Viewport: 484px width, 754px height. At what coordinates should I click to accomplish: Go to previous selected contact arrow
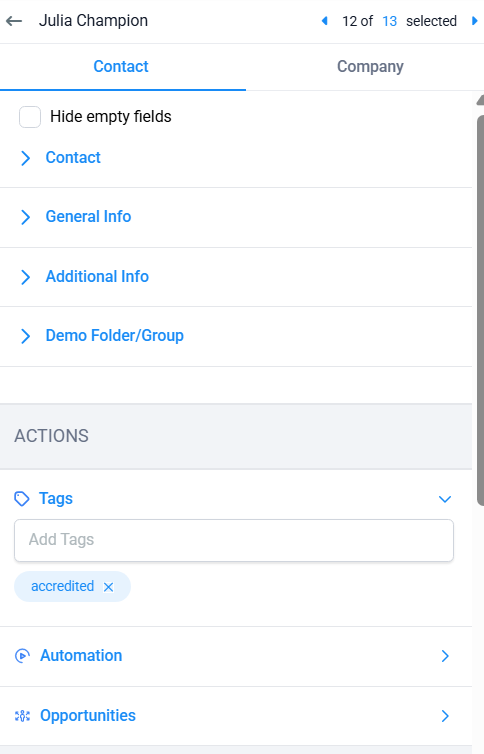click(324, 21)
